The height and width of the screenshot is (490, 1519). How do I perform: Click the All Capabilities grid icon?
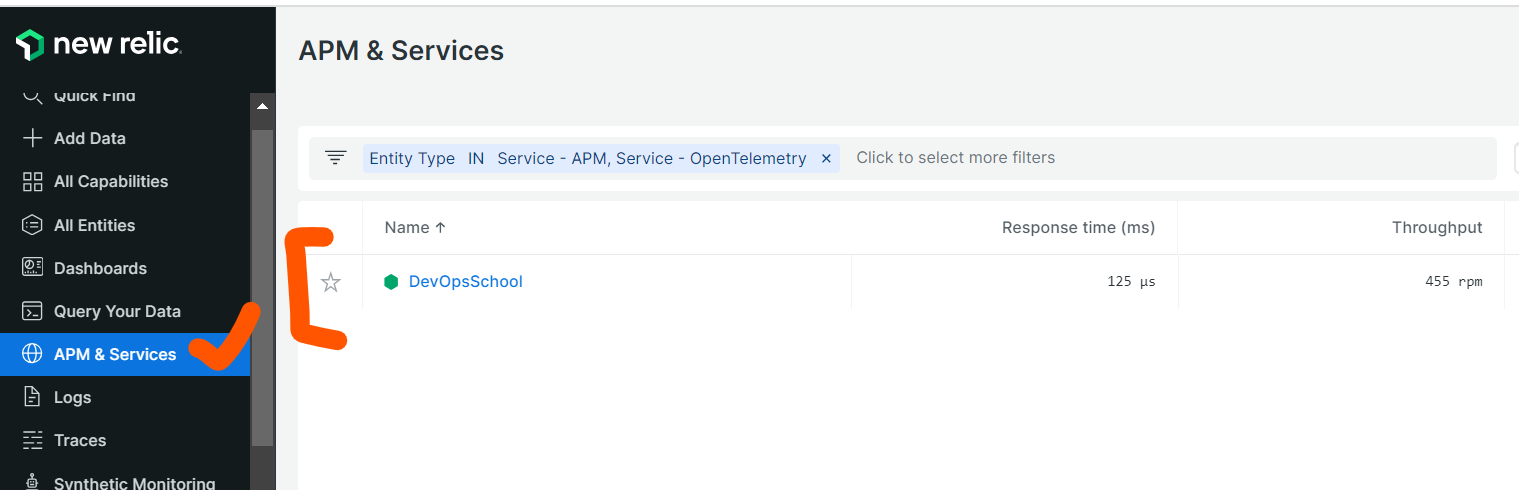pos(33,181)
